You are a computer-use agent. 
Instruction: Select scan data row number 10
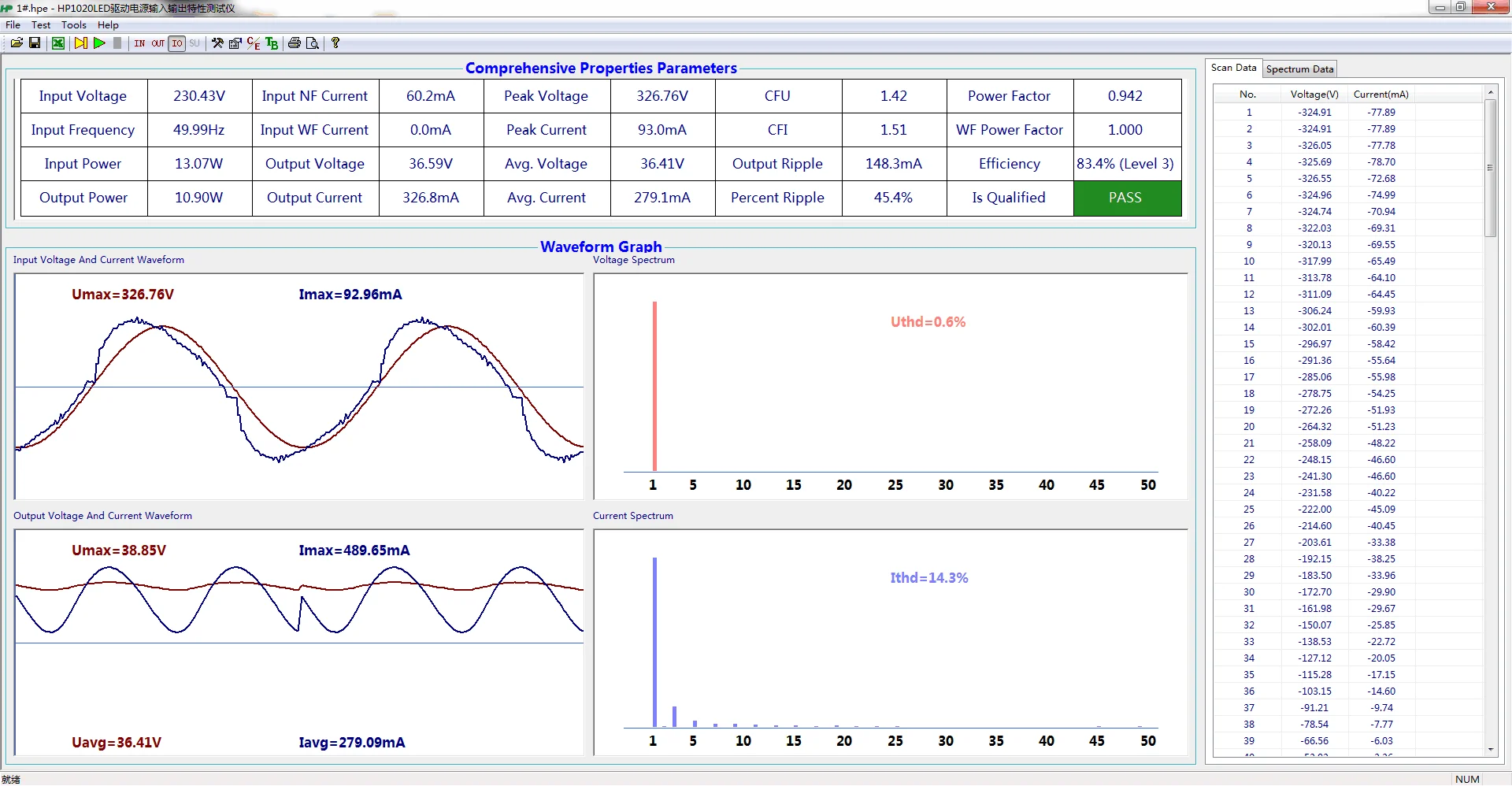[x=1348, y=261]
